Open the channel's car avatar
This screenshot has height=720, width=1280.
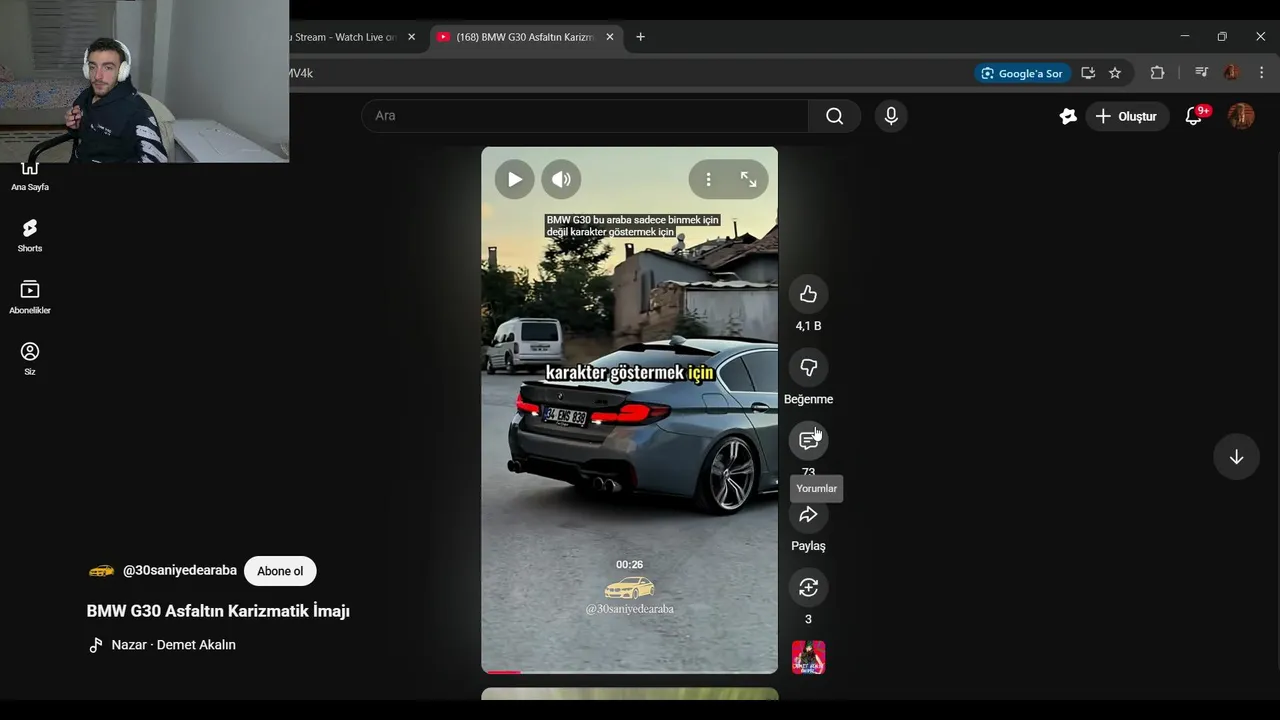pos(101,571)
